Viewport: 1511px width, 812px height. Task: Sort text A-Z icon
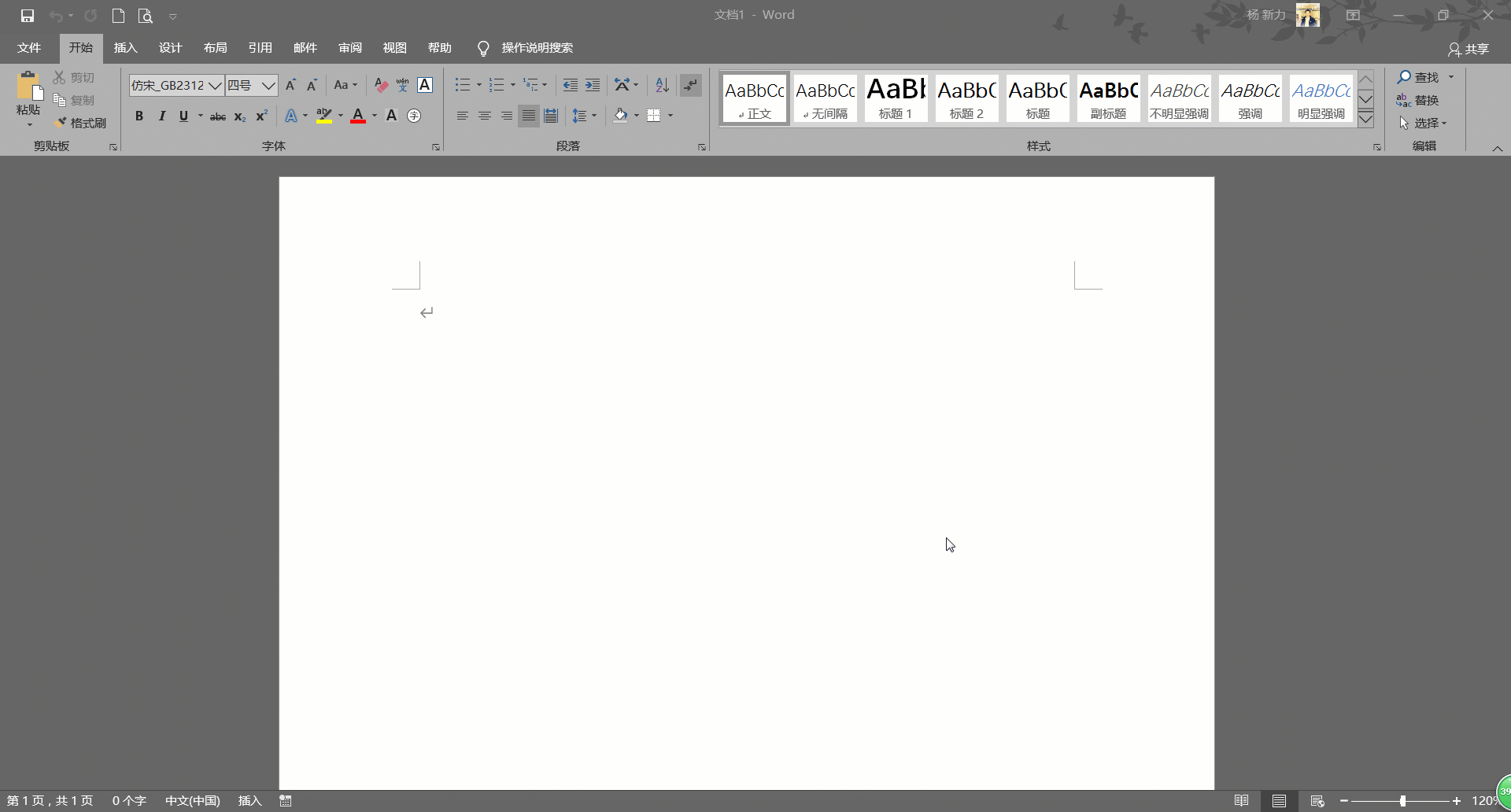click(662, 85)
